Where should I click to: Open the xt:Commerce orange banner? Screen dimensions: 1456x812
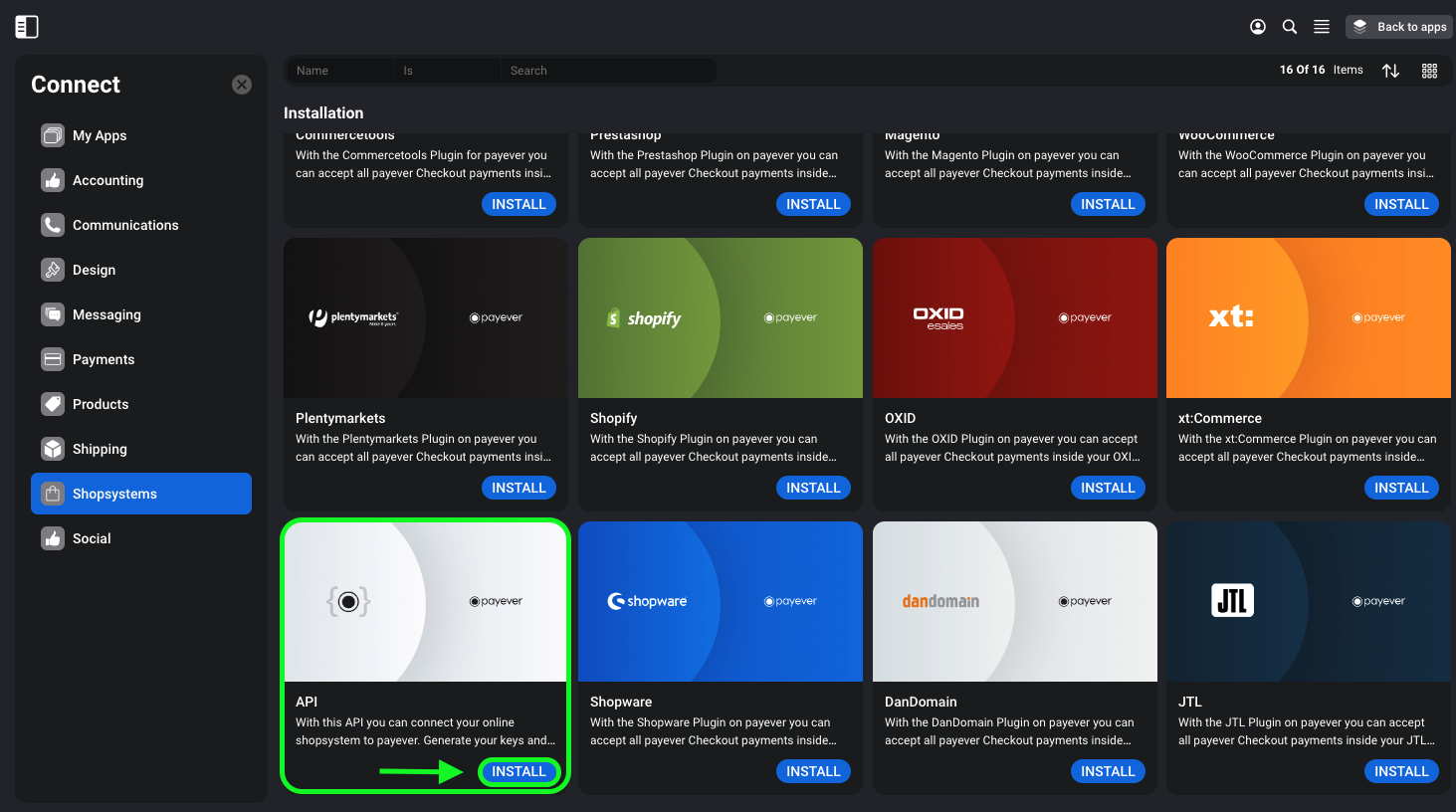(1309, 318)
